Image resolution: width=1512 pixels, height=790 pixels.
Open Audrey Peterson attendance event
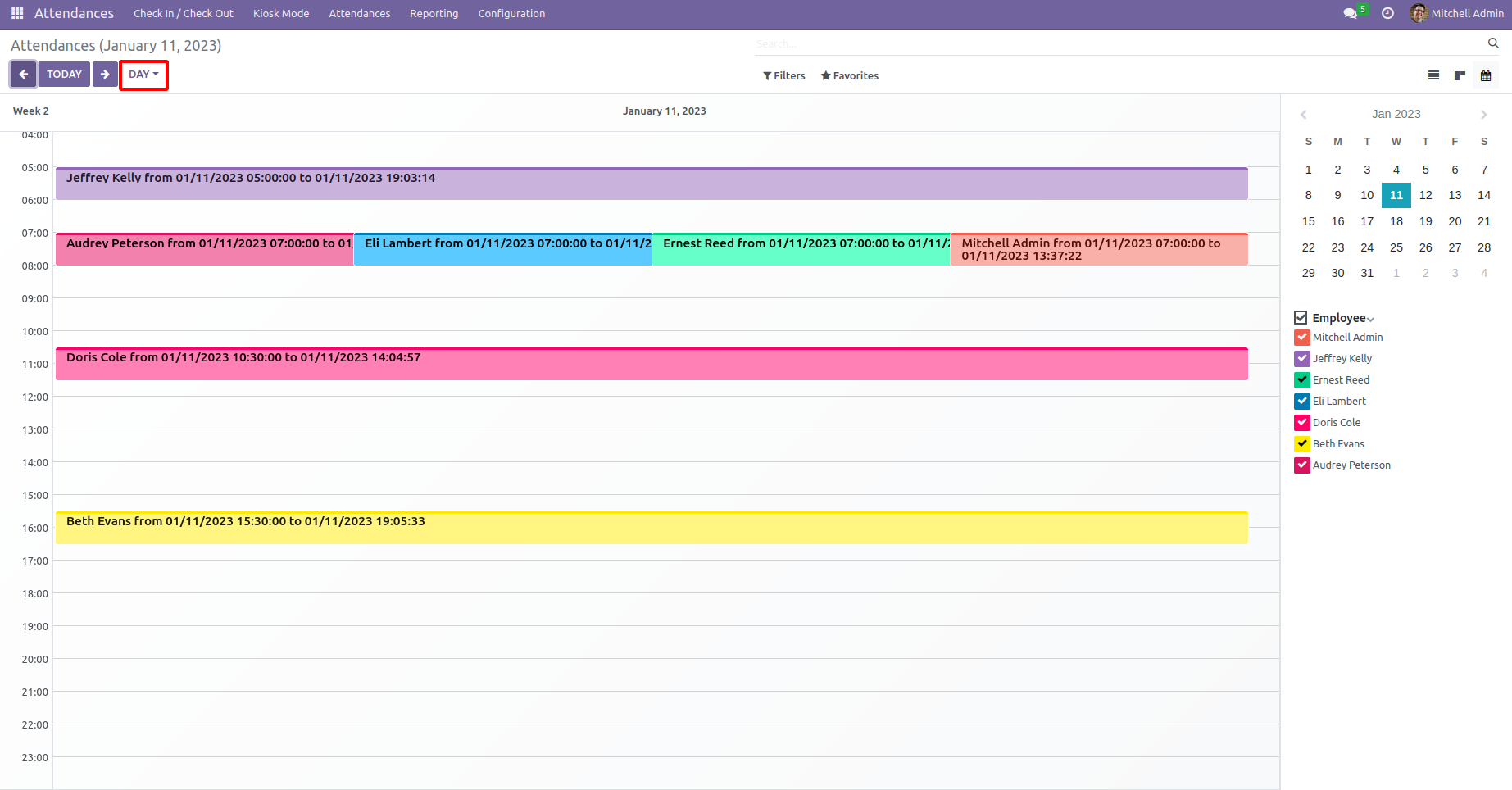tap(205, 249)
